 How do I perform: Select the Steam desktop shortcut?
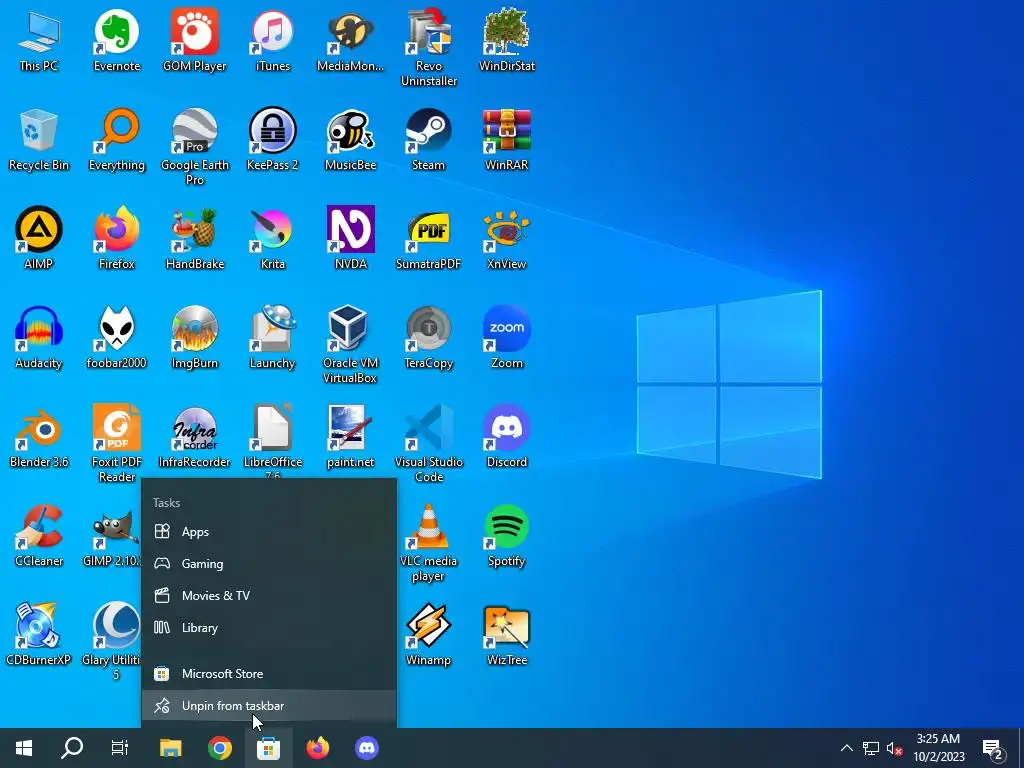pyautogui.click(x=429, y=139)
